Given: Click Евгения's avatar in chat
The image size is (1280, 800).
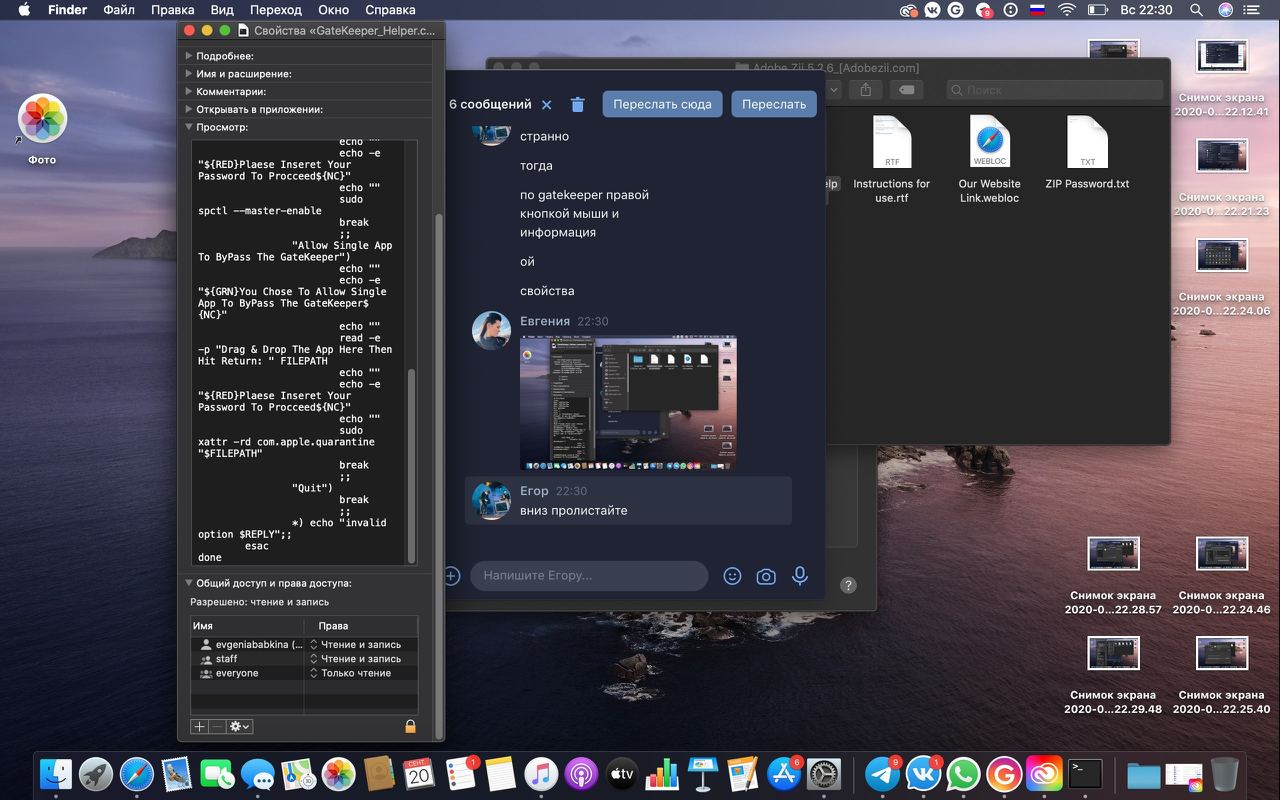Looking at the screenshot, I should (x=491, y=331).
